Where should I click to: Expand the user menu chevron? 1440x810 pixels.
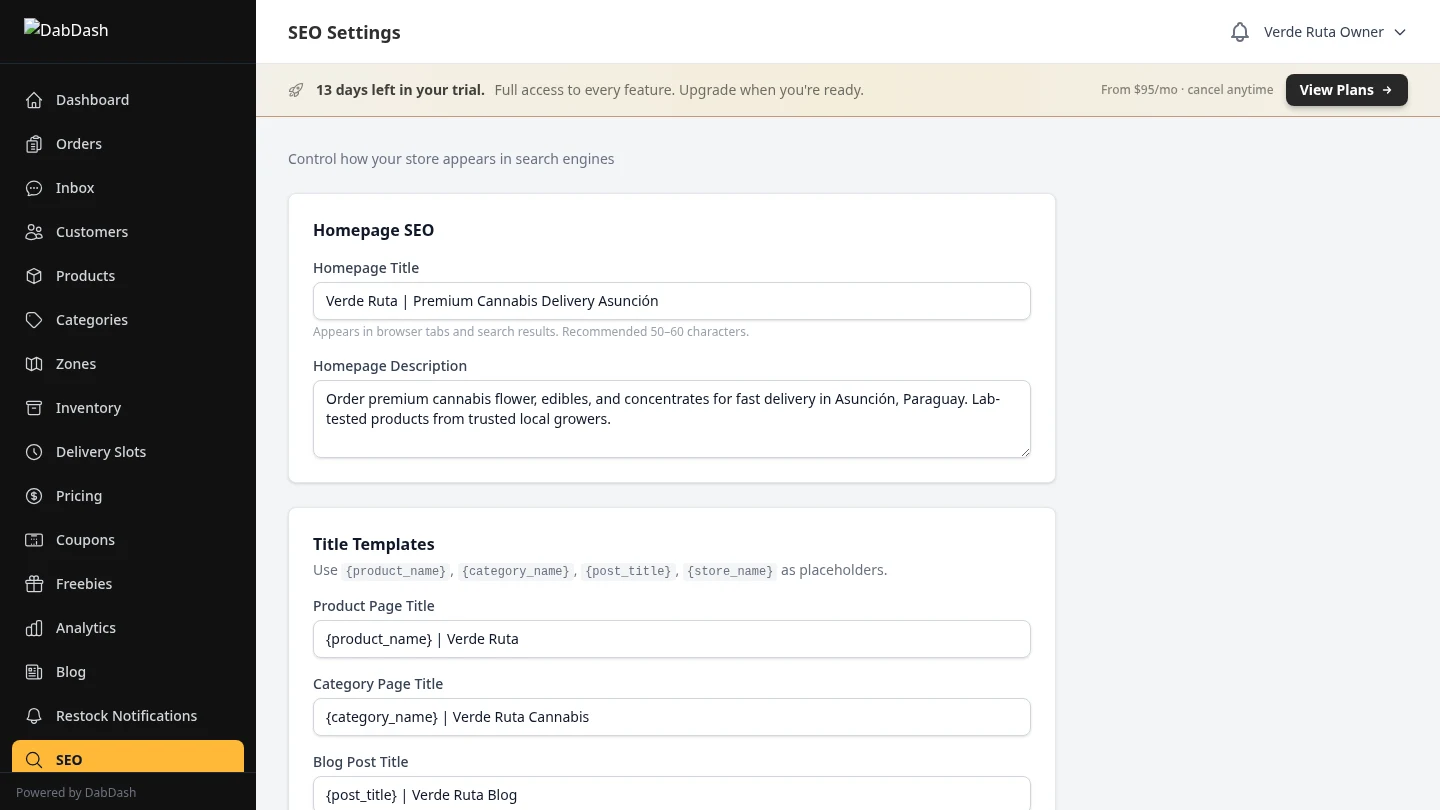click(1400, 31)
